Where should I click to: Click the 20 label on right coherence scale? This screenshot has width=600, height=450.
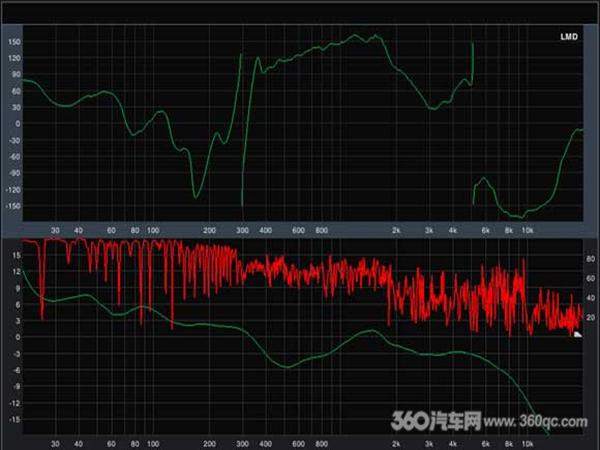591,317
